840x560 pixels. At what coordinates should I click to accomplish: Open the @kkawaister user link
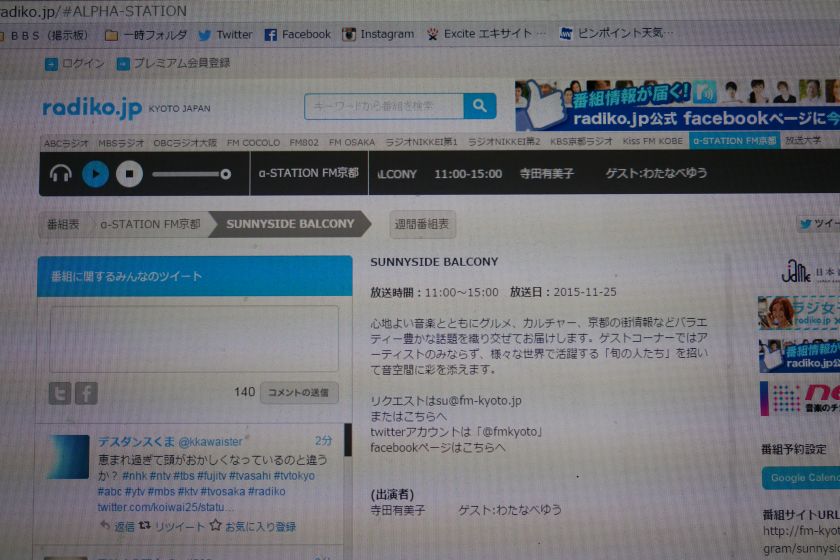211,442
